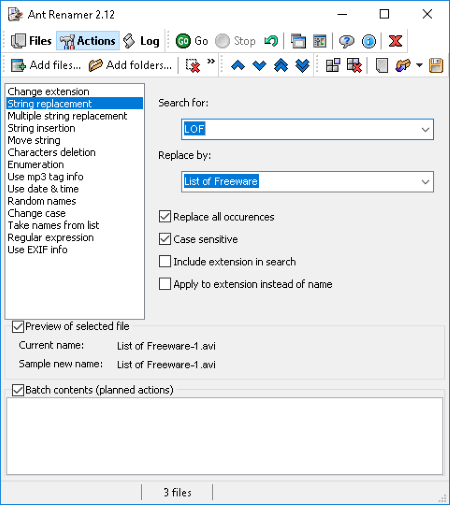This screenshot has width=450, height=505.
Task: Click the 3 files status bar entry
Action: 177,492
